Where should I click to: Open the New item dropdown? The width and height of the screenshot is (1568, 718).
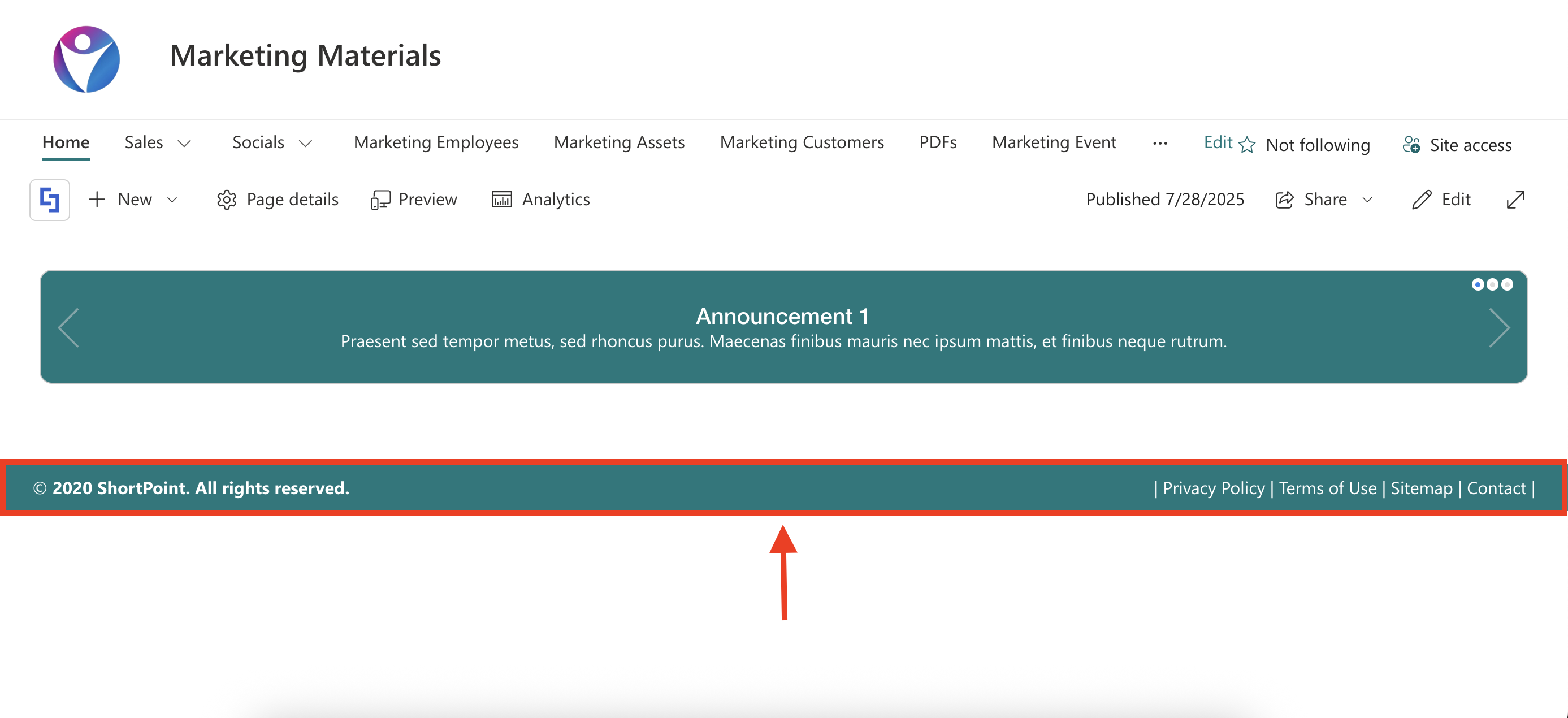pyautogui.click(x=172, y=200)
